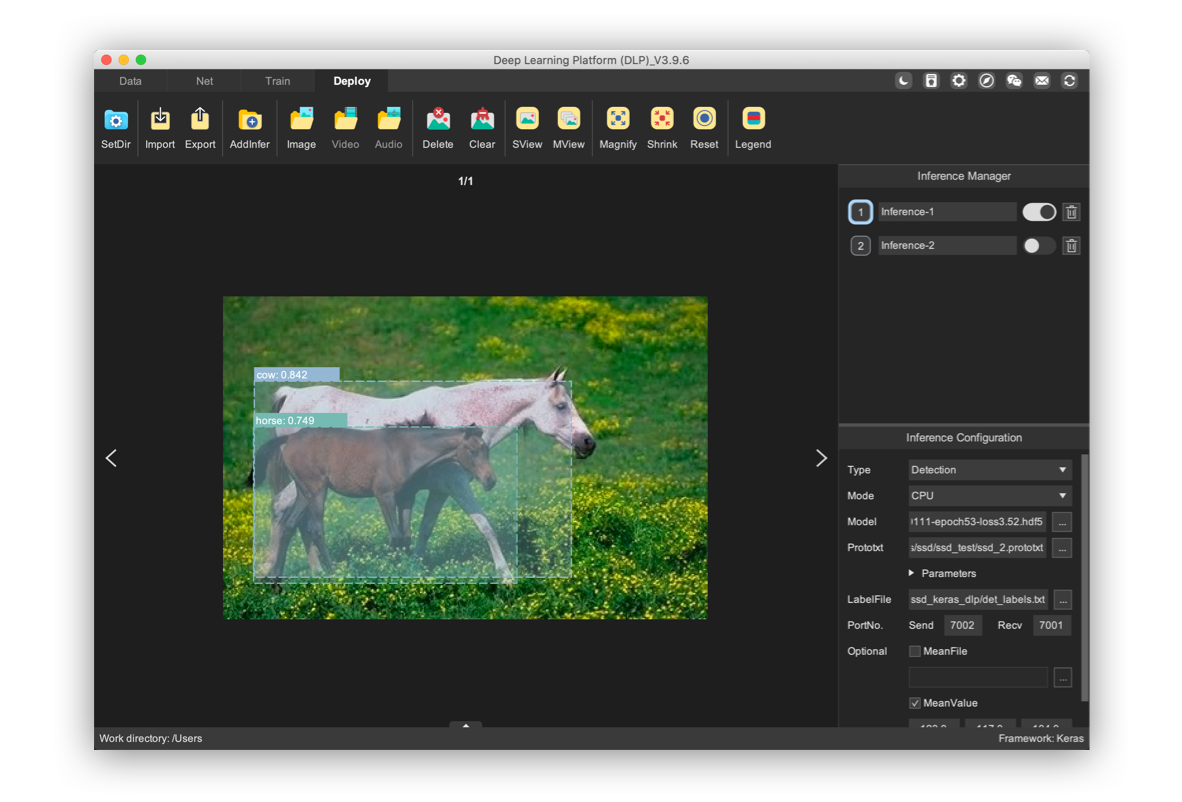Switch to SView single view mode
This screenshot has height=802, width=1182.
[x=527, y=120]
